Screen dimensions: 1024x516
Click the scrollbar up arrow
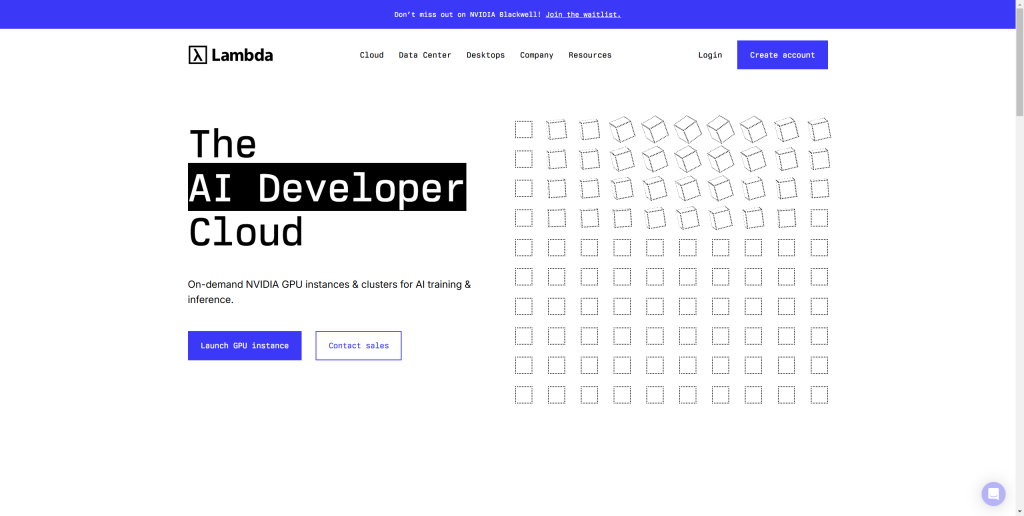[1019, 4]
